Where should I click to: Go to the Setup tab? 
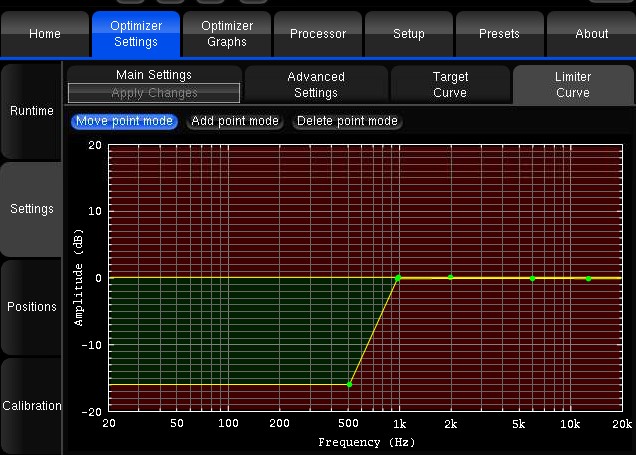[x=409, y=34]
